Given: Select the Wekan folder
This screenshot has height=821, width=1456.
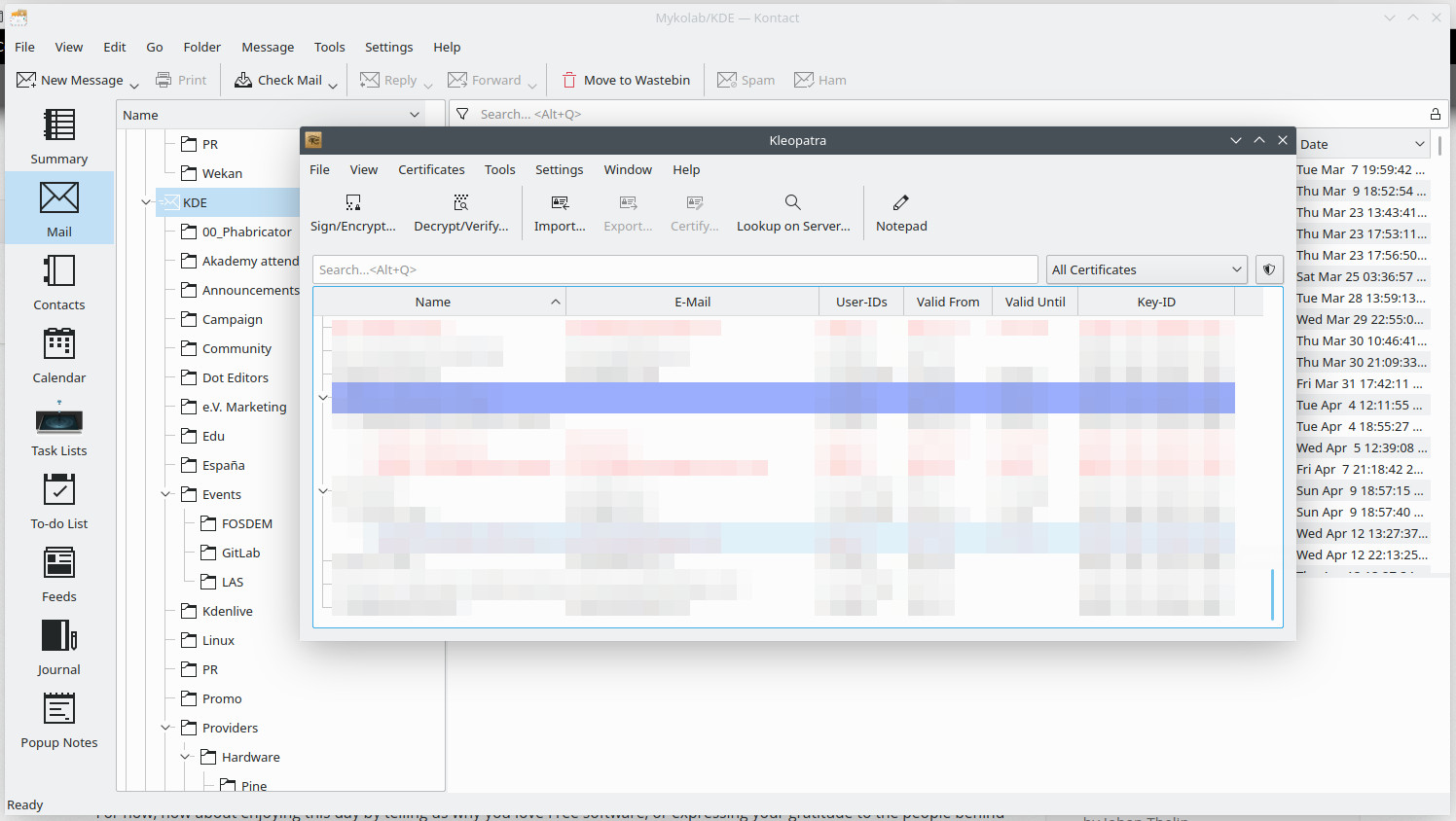Looking at the screenshot, I should point(212,173).
